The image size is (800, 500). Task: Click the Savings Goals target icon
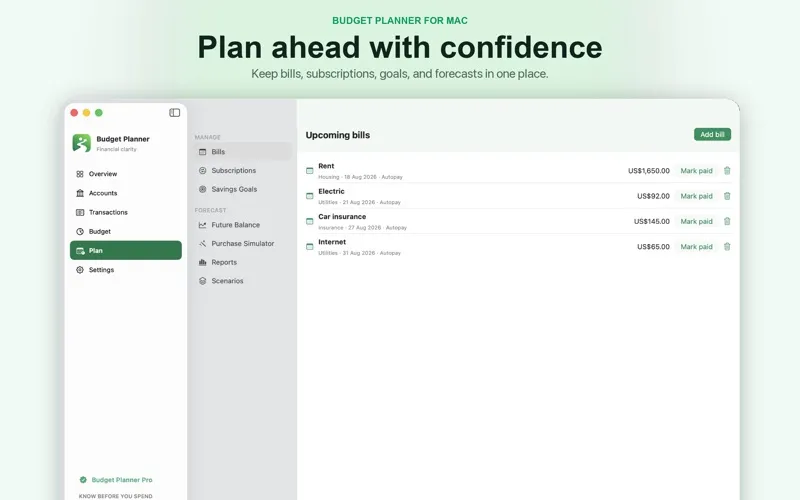(x=203, y=189)
